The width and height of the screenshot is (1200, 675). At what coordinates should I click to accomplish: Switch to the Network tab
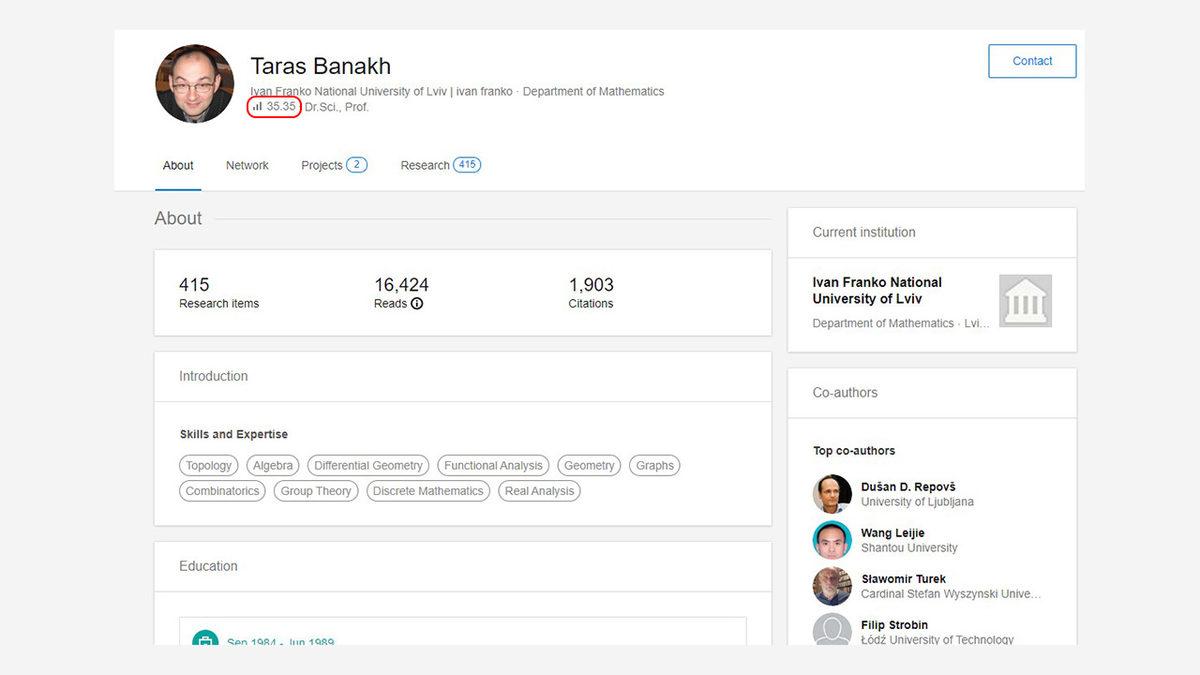[247, 165]
